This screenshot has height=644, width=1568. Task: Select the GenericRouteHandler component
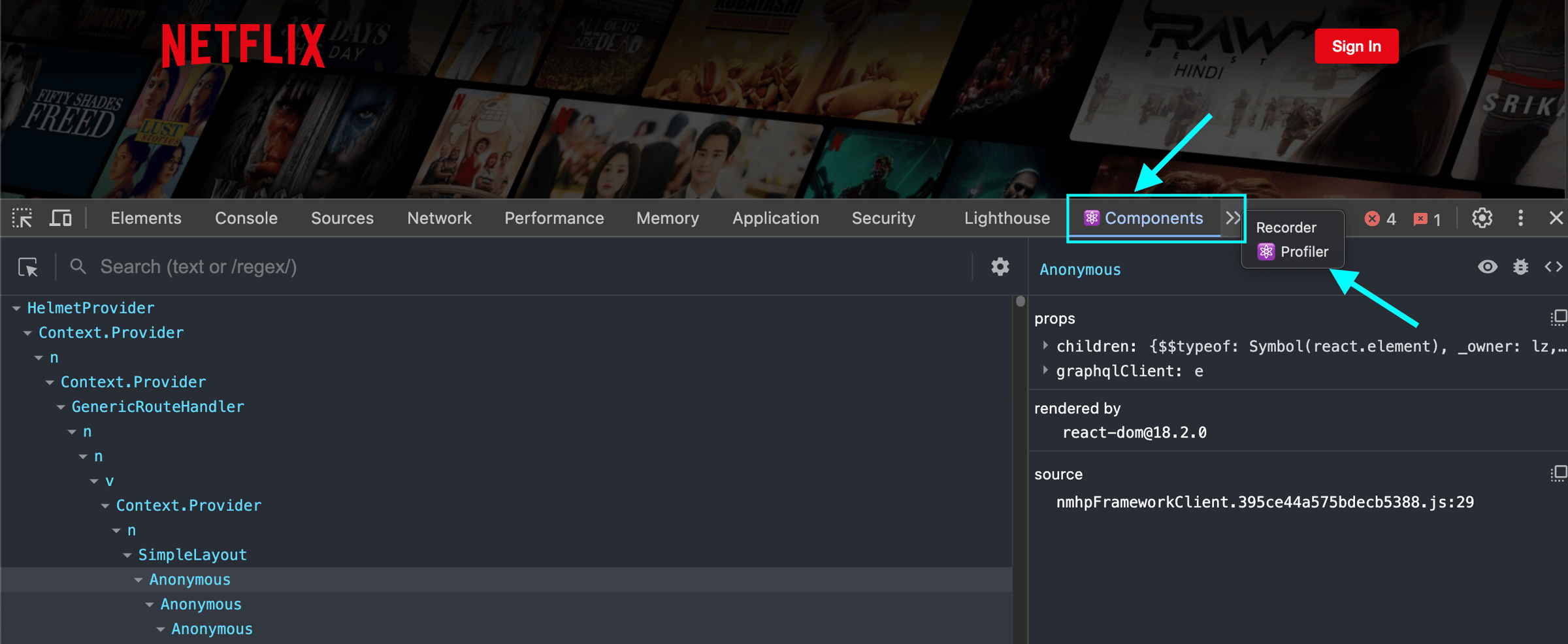(x=157, y=406)
